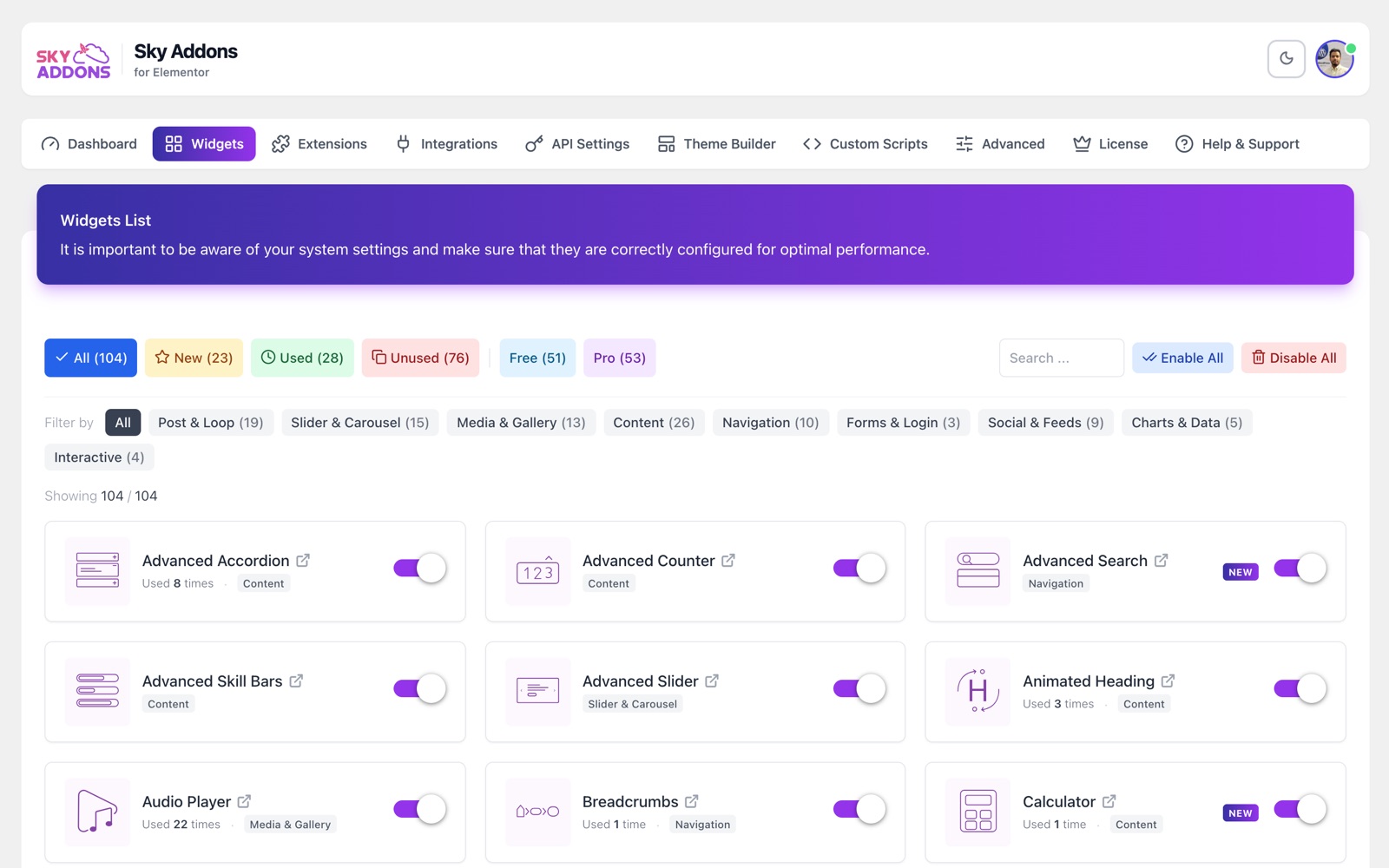
Task: Click the Advanced Accordion widget icon
Action: (97, 571)
